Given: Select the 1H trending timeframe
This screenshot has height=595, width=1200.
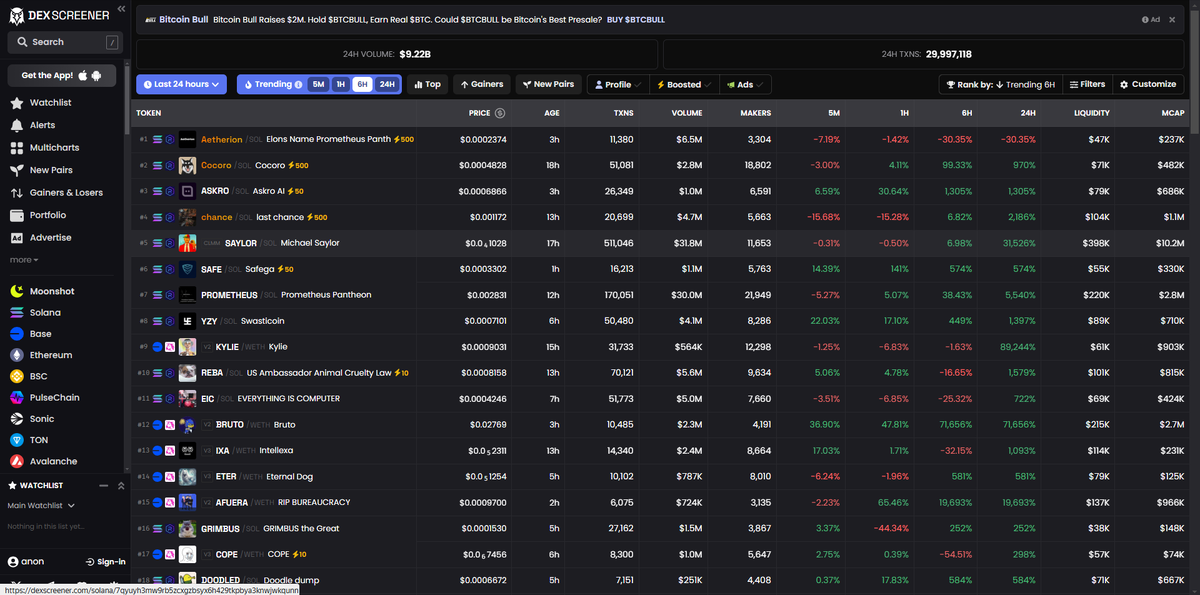Looking at the screenshot, I should 340,85.
